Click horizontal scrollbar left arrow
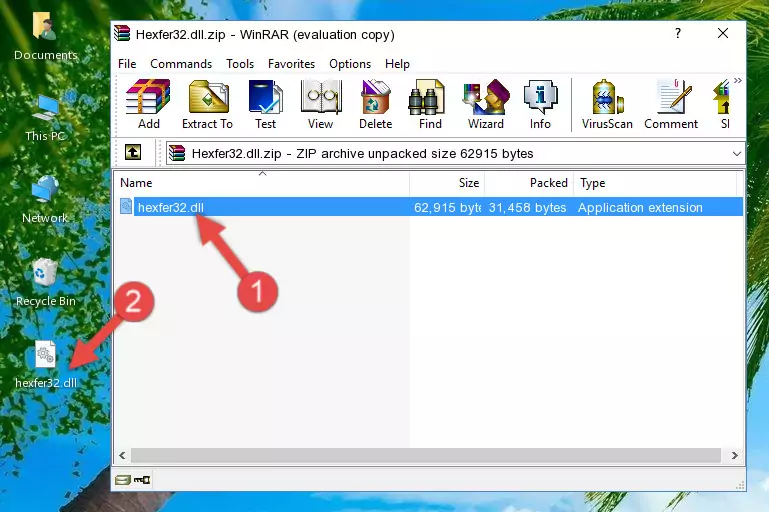769x512 pixels. click(123, 455)
